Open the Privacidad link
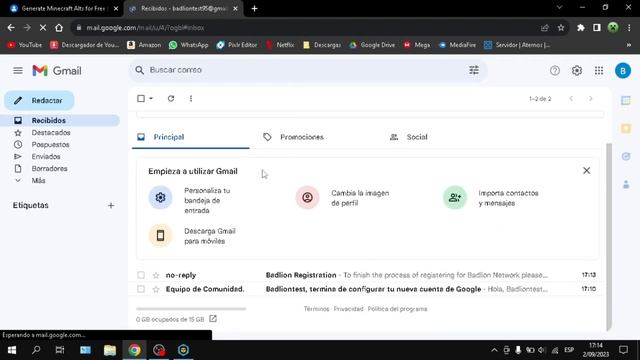The width and height of the screenshot is (640, 360). click(x=348, y=309)
